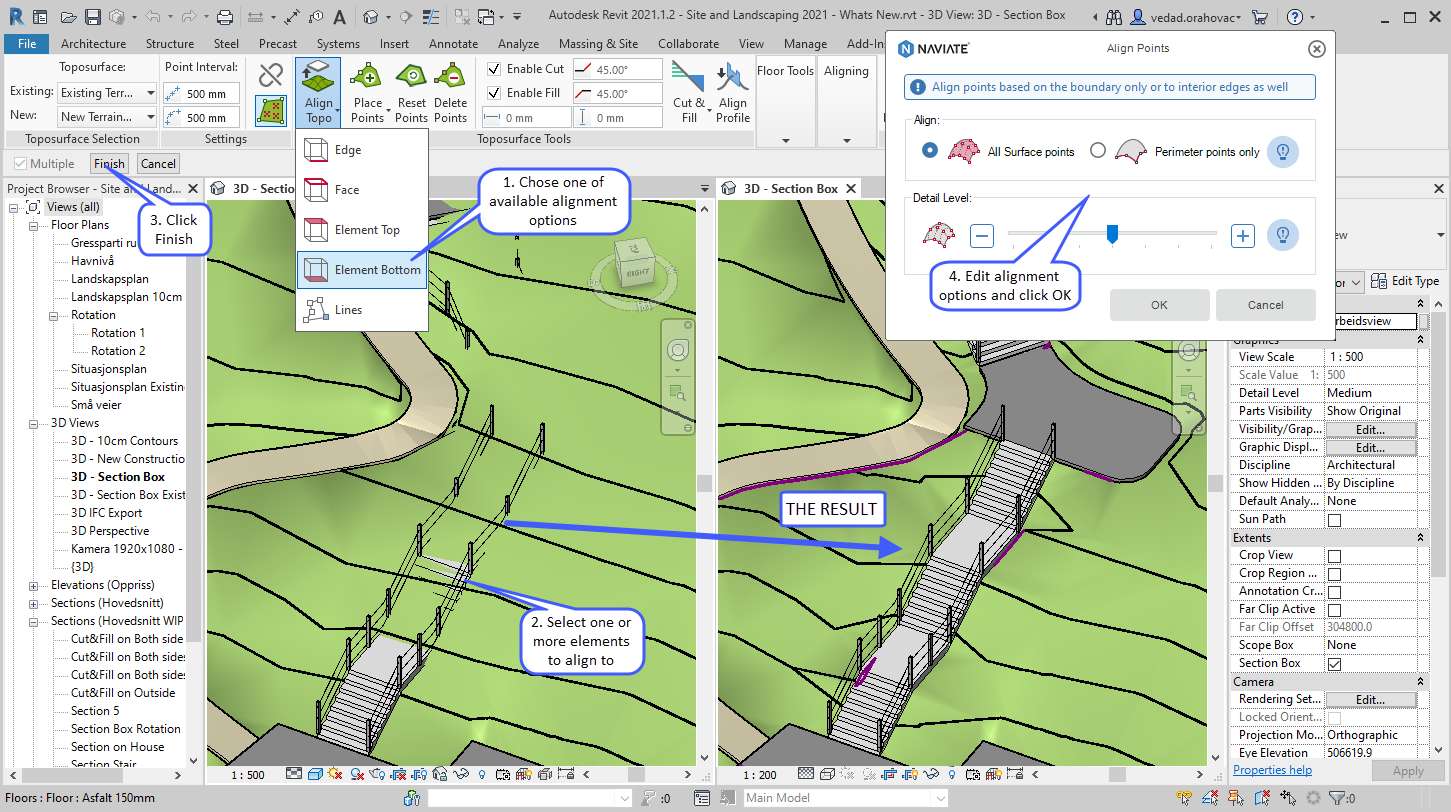Toggle the Crop View checkbox
This screenshot has width=1451, height=812.
[x=1334, y=556]
